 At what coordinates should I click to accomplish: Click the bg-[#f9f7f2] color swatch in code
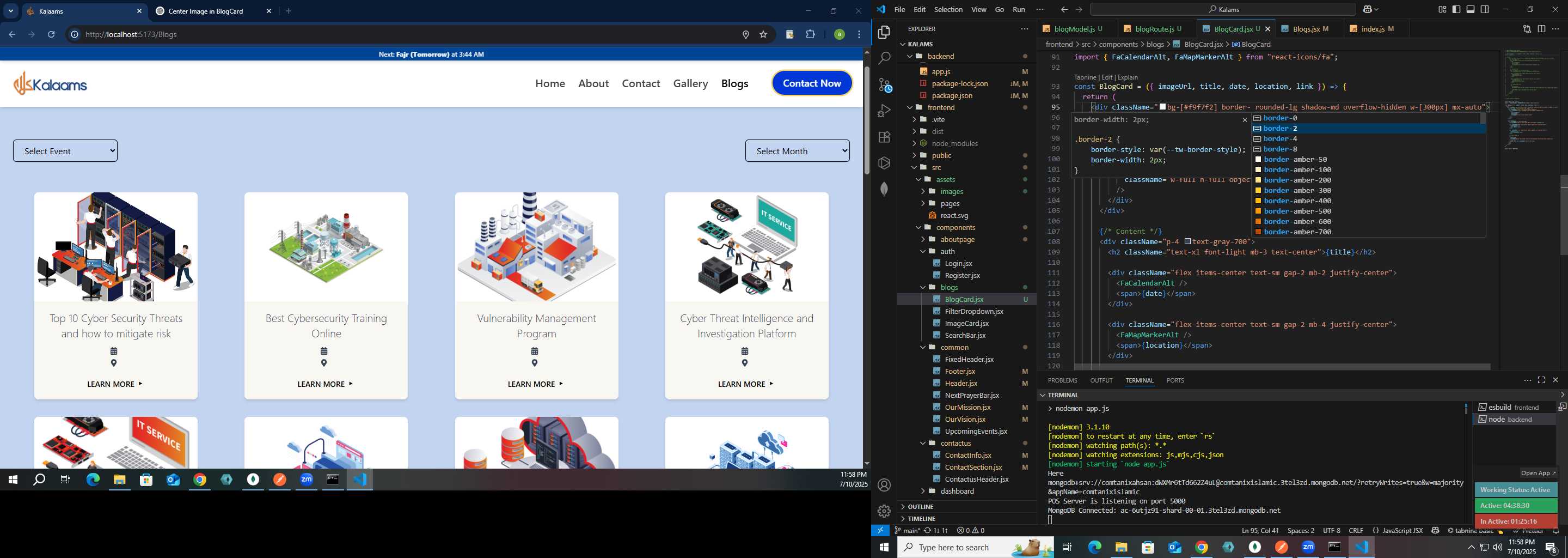click(x=1162, y=107)
